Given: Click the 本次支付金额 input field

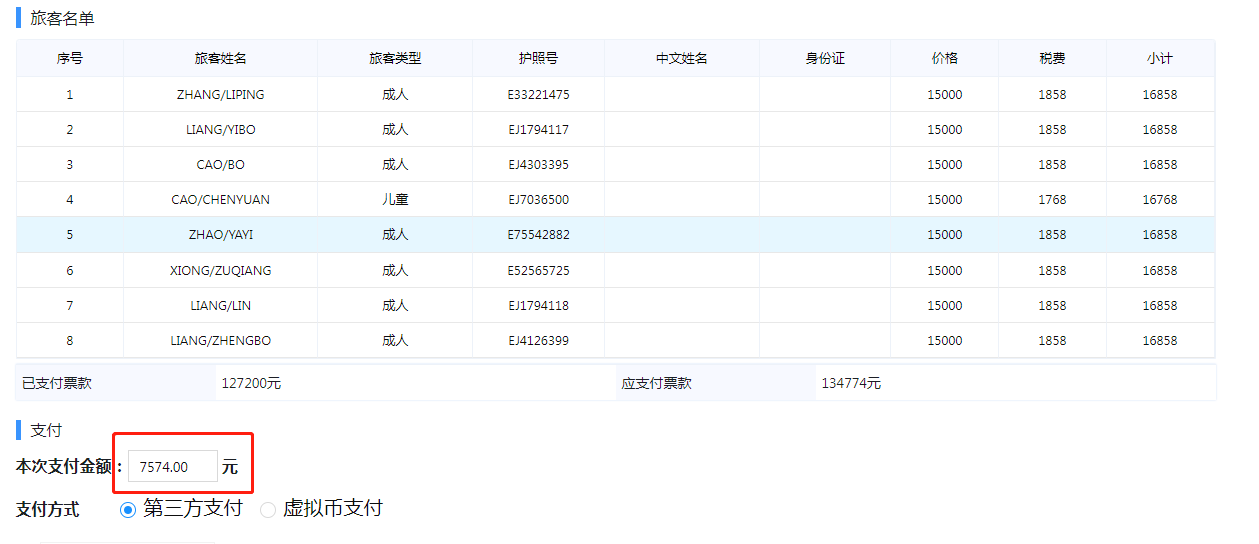Looking at the screenshot, I should pyautogui.click(x=173, y=467).
